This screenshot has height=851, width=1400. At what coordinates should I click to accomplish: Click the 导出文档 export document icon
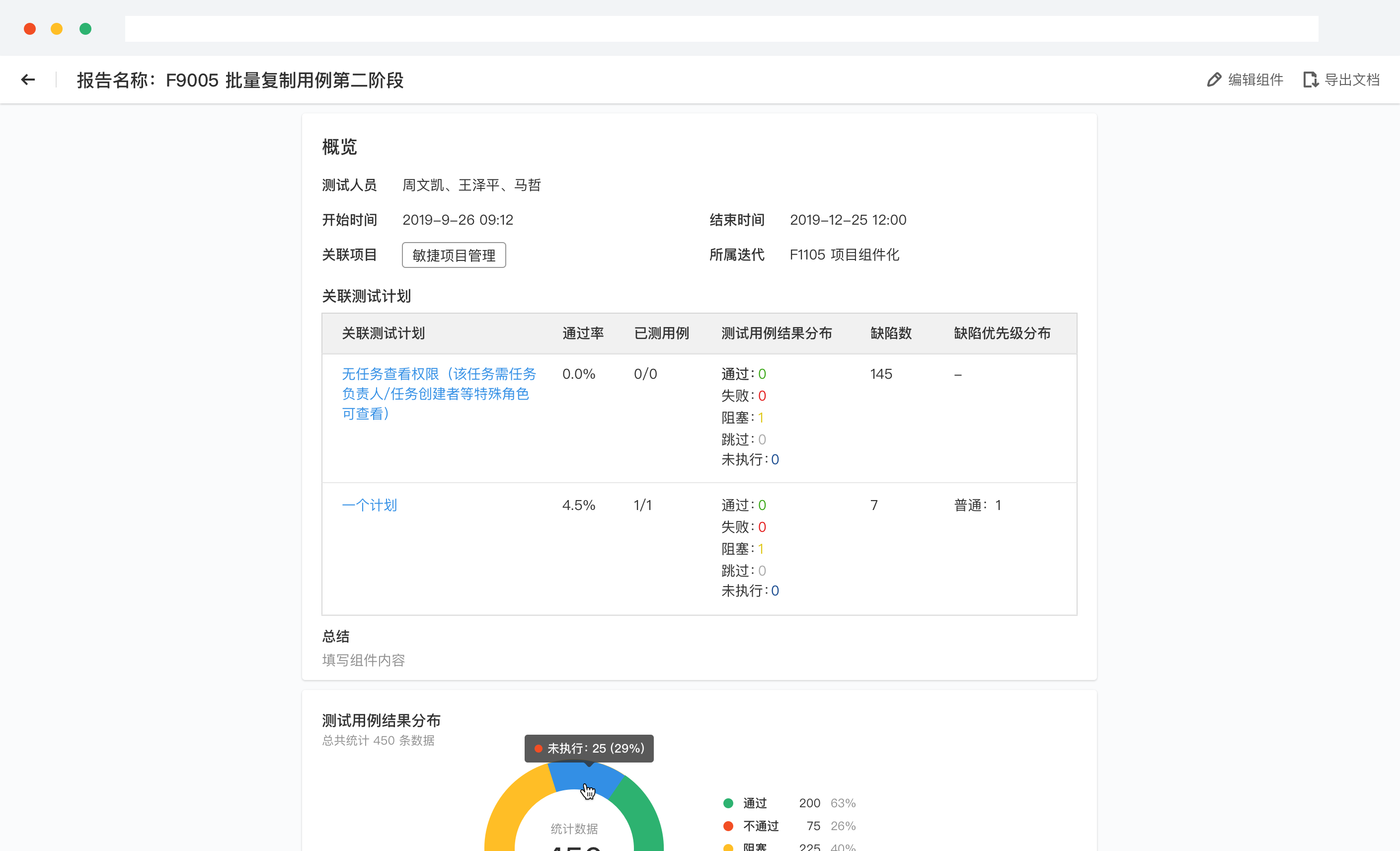[1312, 80]
